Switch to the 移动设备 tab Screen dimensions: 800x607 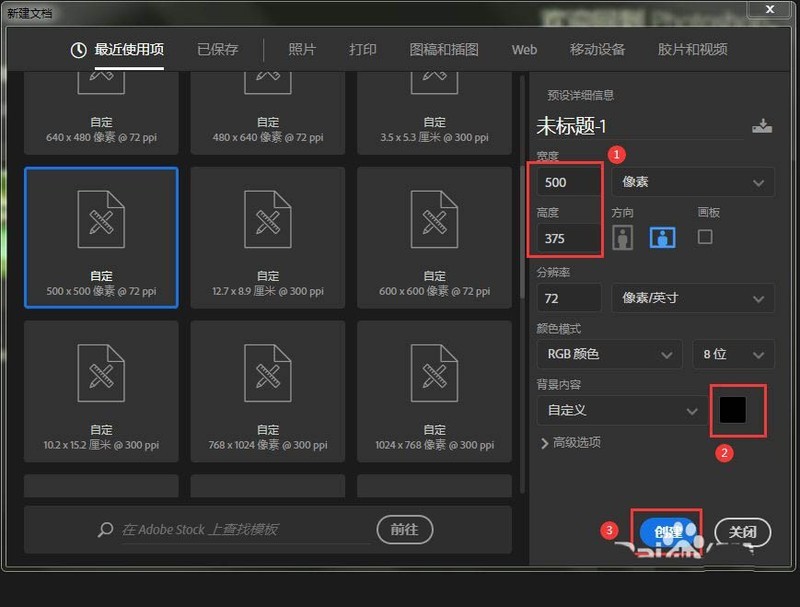point(597,50)
